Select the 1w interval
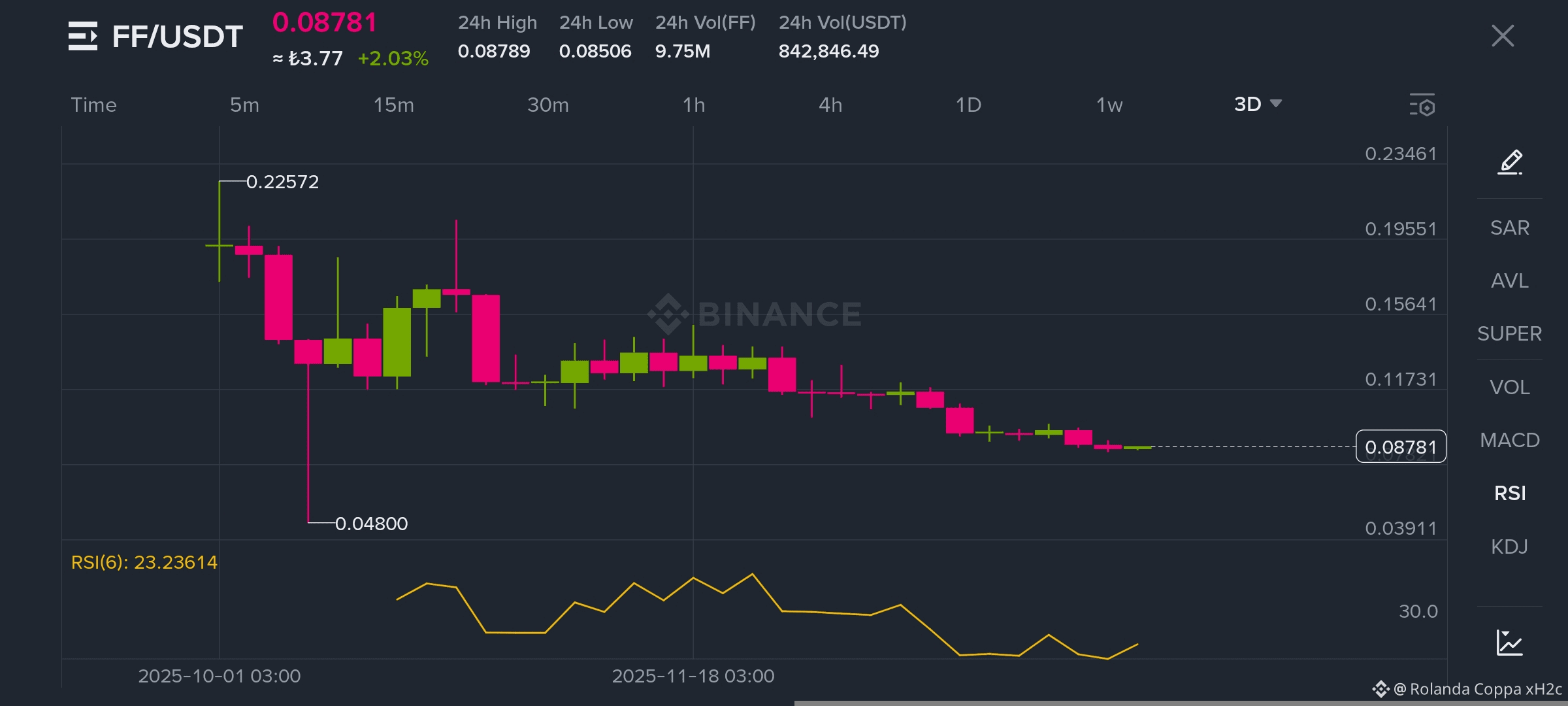The width and height of the screenshot is (1568, 706). 1109,105
